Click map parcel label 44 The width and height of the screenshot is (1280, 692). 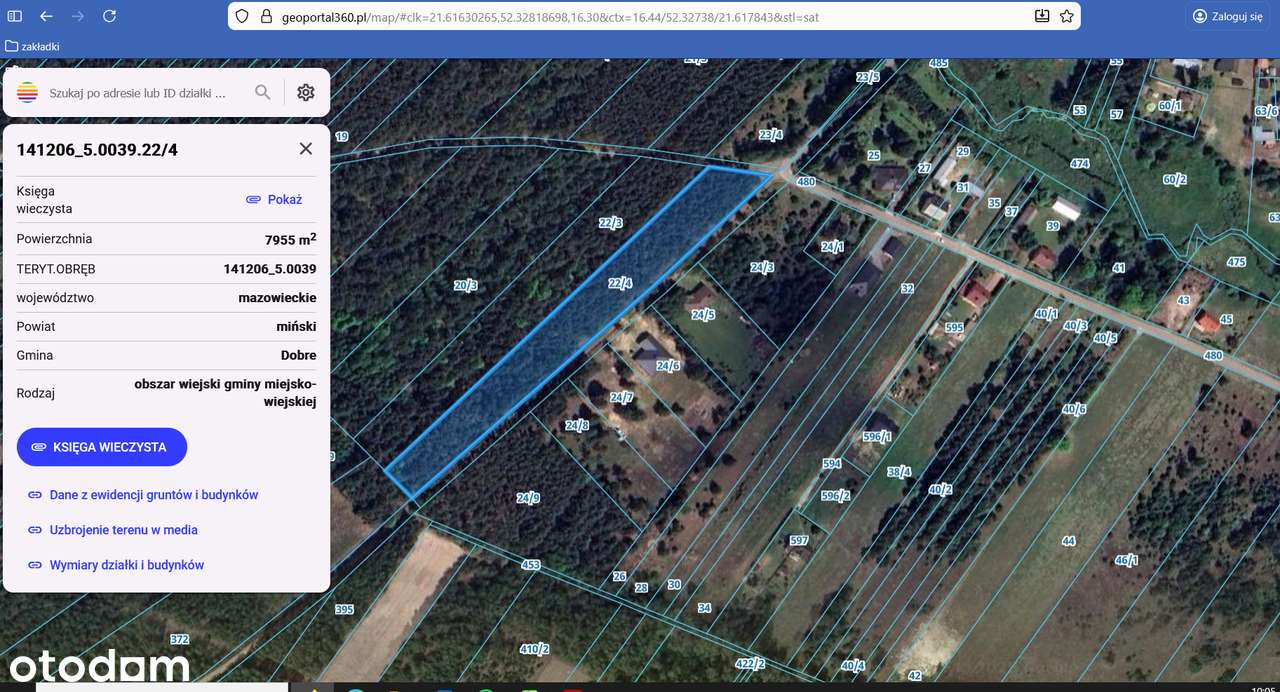coord(1069,541)
